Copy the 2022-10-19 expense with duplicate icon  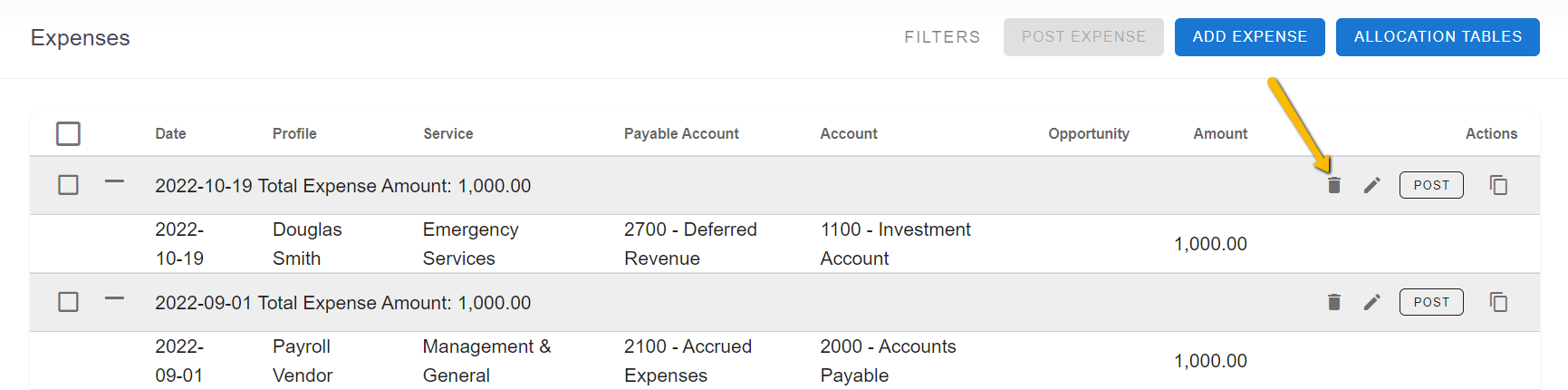[1499, 185]
